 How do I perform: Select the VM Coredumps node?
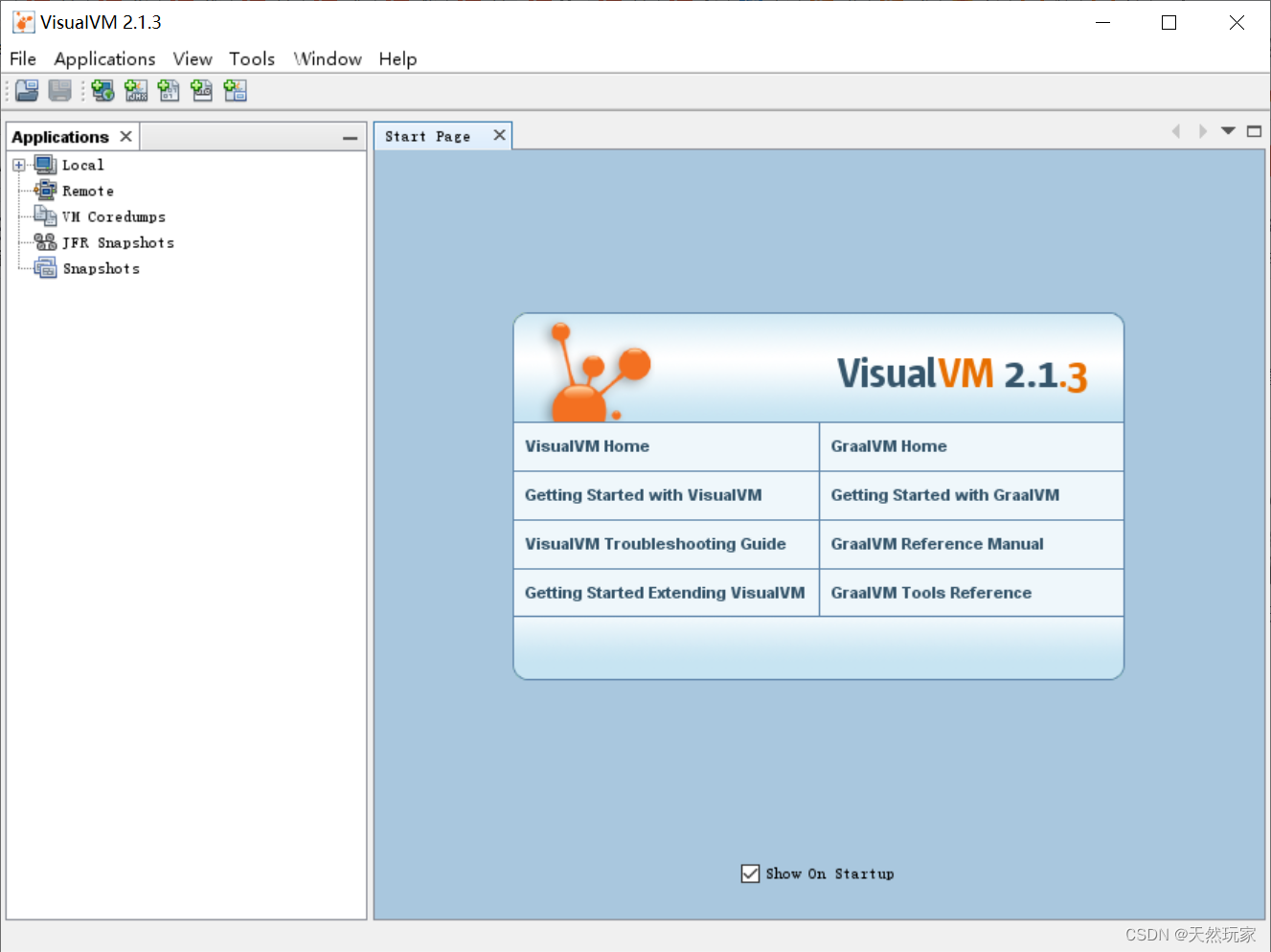113,216
